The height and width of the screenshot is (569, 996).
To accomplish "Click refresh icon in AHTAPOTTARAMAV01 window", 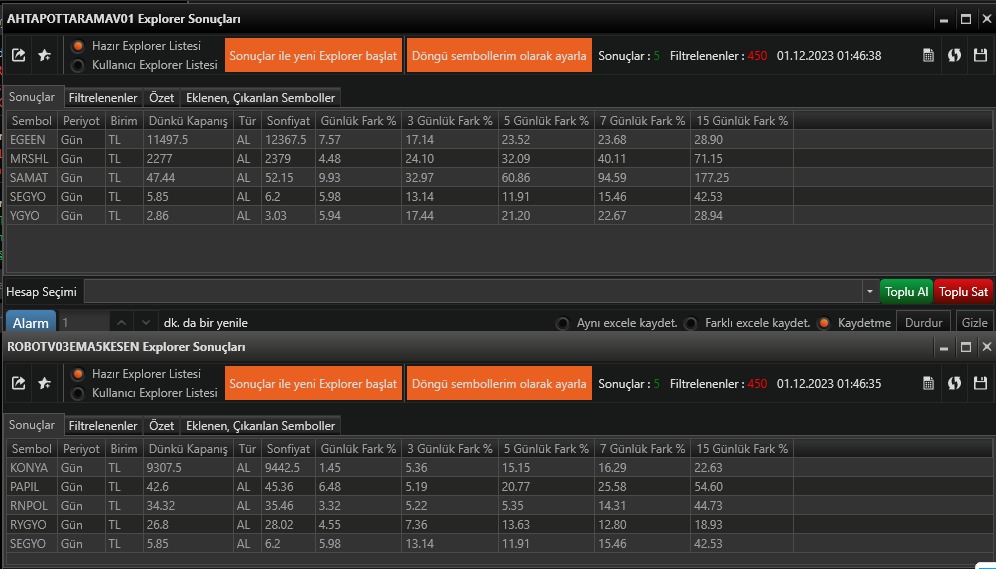I will [954, 55].
